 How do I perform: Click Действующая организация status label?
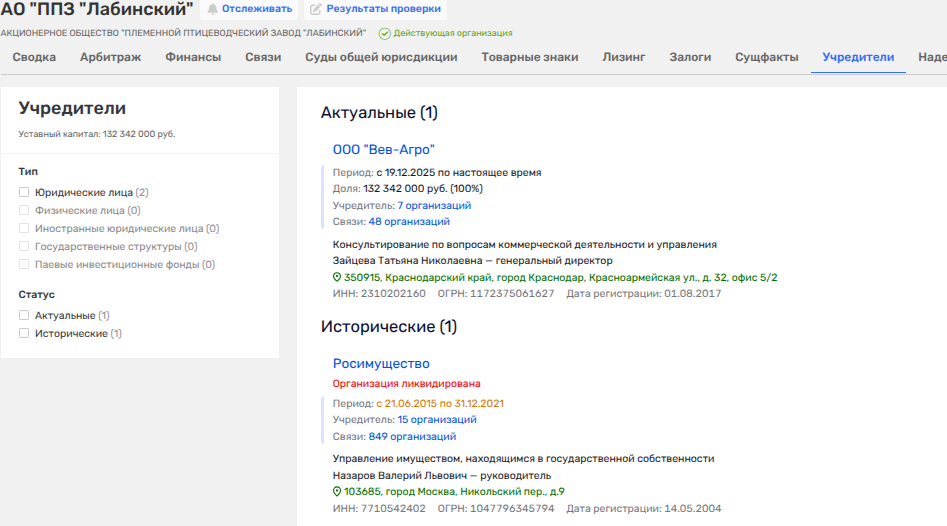(x=453, y=33)
